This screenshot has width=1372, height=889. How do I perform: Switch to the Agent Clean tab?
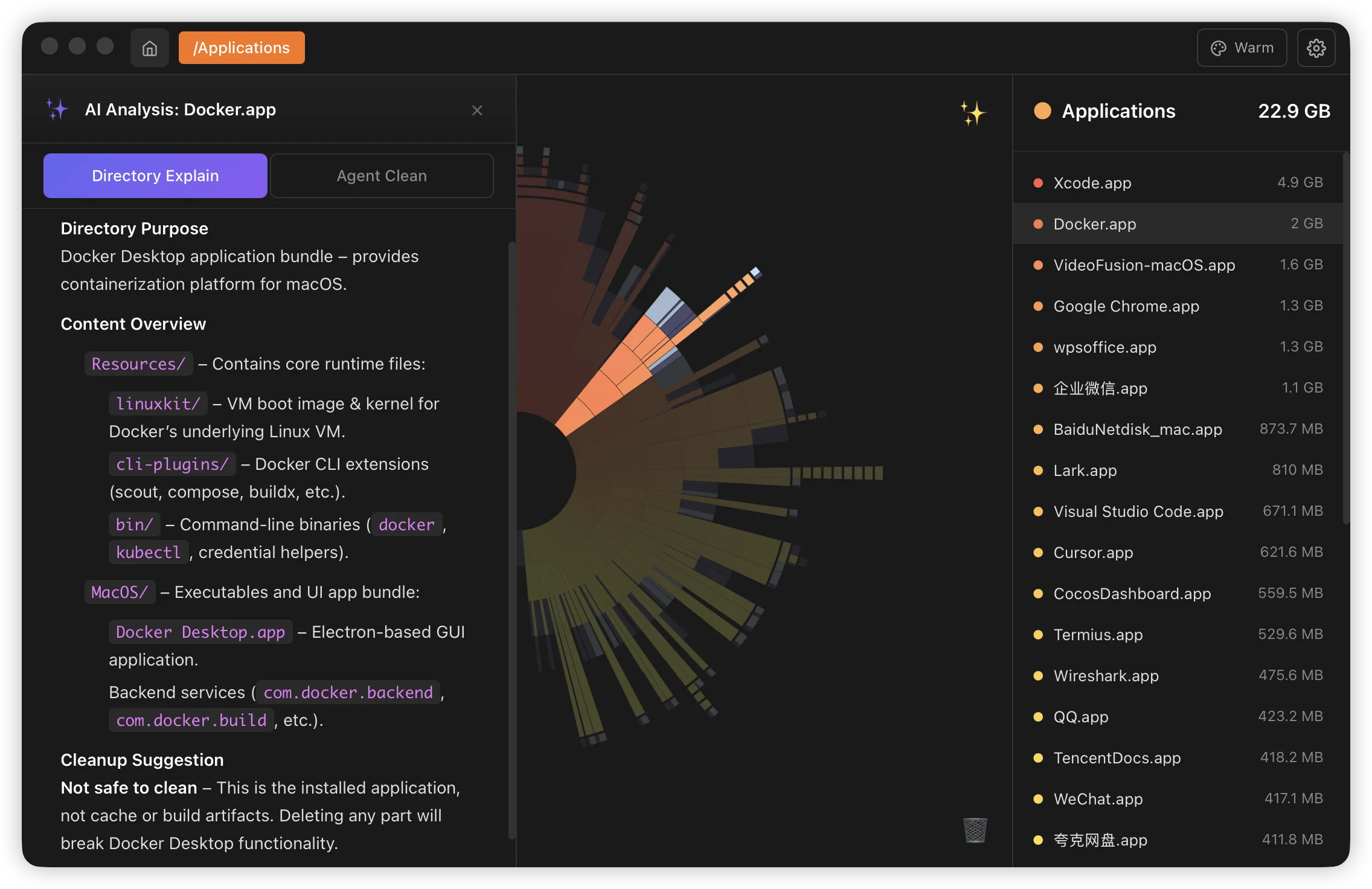point(382,176)
